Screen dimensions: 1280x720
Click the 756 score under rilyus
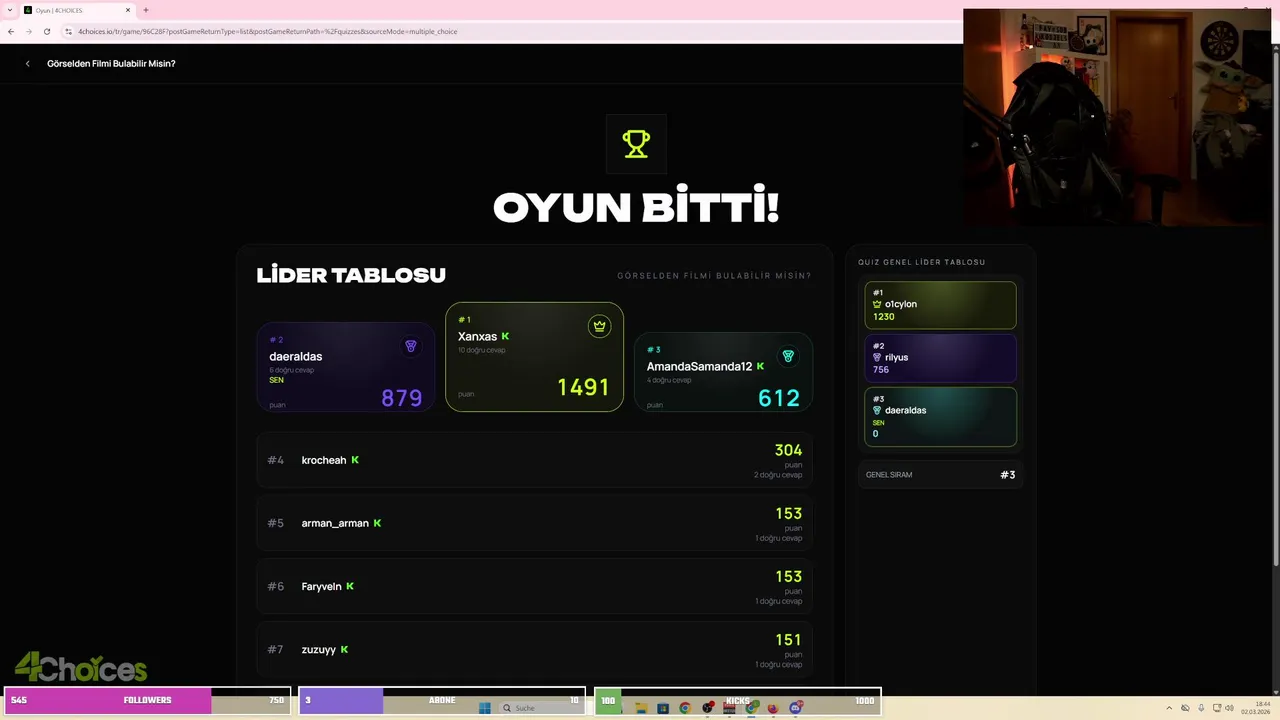pos(881,370)
